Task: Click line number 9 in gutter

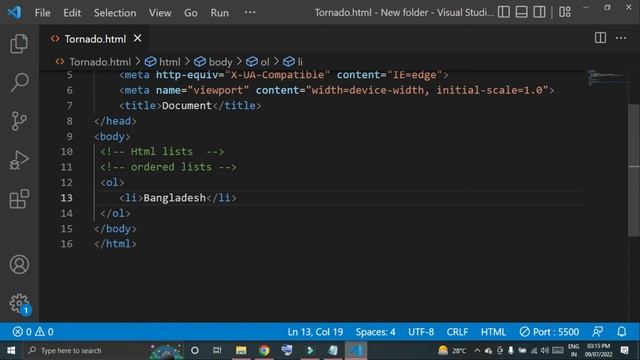Action: click(x=69, y=136)
